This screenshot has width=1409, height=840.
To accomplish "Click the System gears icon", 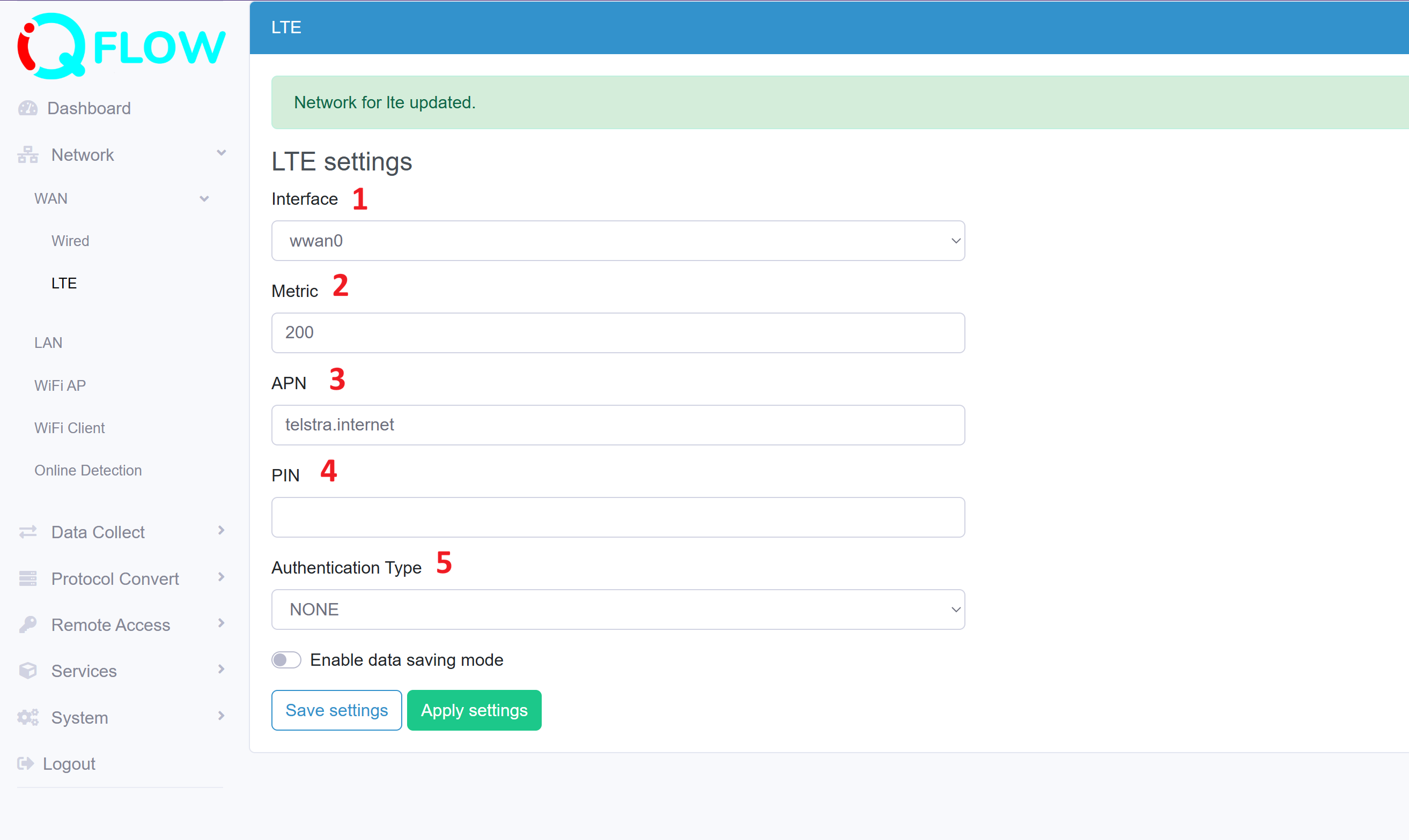I will [27, 717].
